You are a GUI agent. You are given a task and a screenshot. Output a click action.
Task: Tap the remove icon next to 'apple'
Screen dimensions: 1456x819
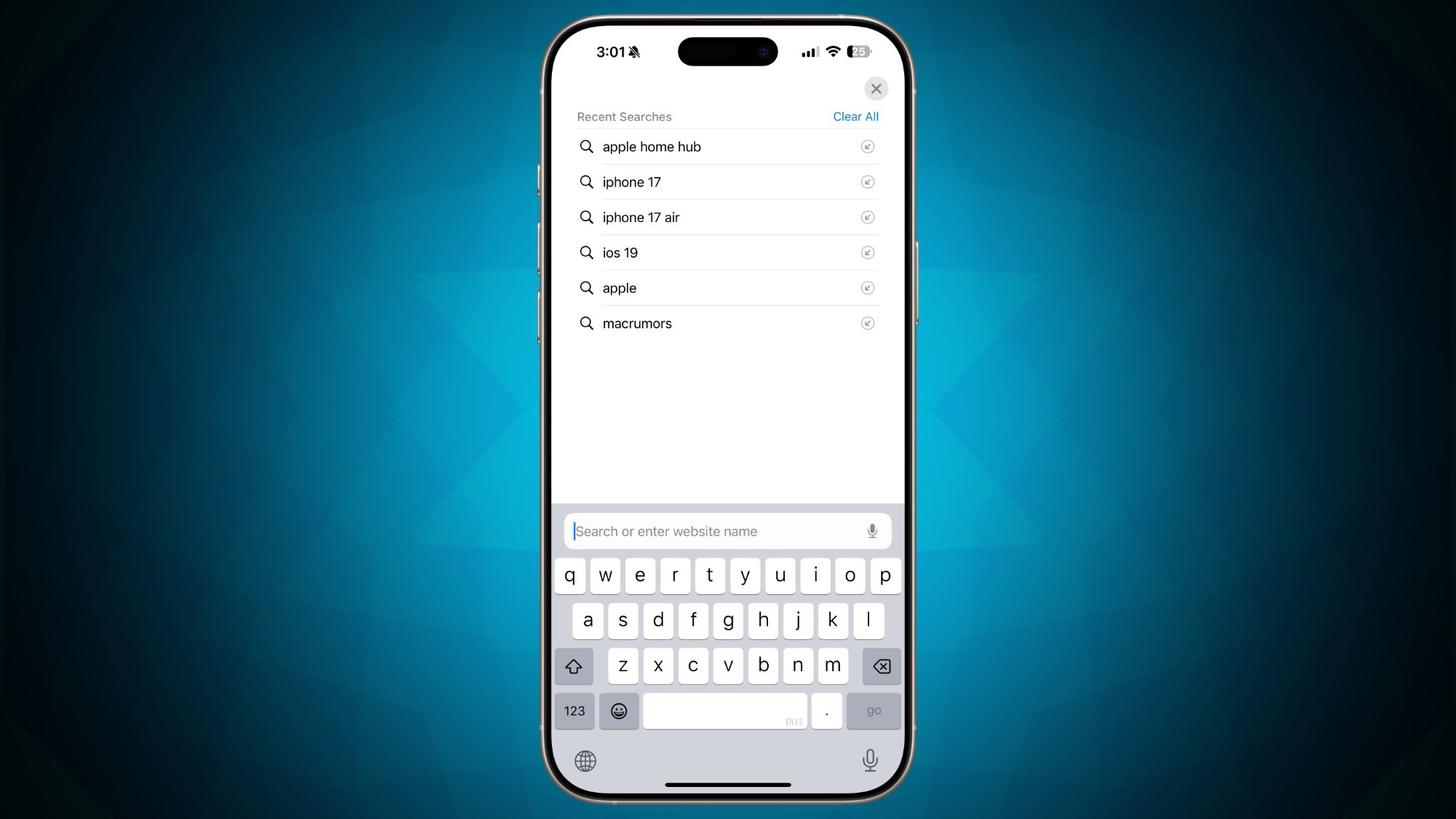click(x=868, y=288)
